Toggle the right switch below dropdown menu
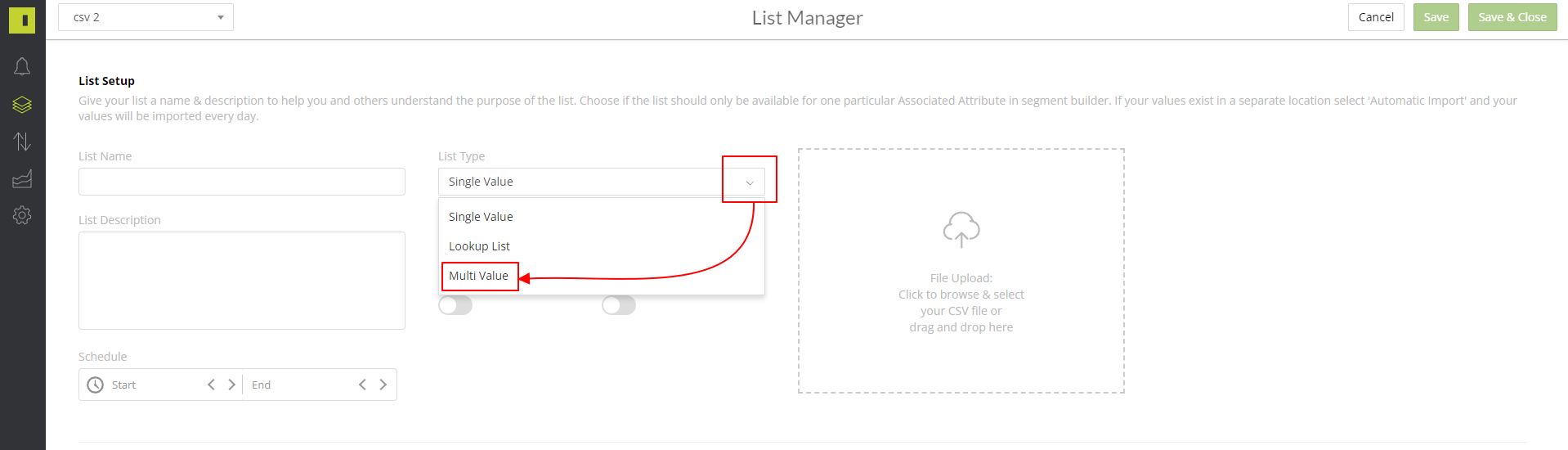The height and width of the screenshot is (450, 1568). tap(619, 305)
